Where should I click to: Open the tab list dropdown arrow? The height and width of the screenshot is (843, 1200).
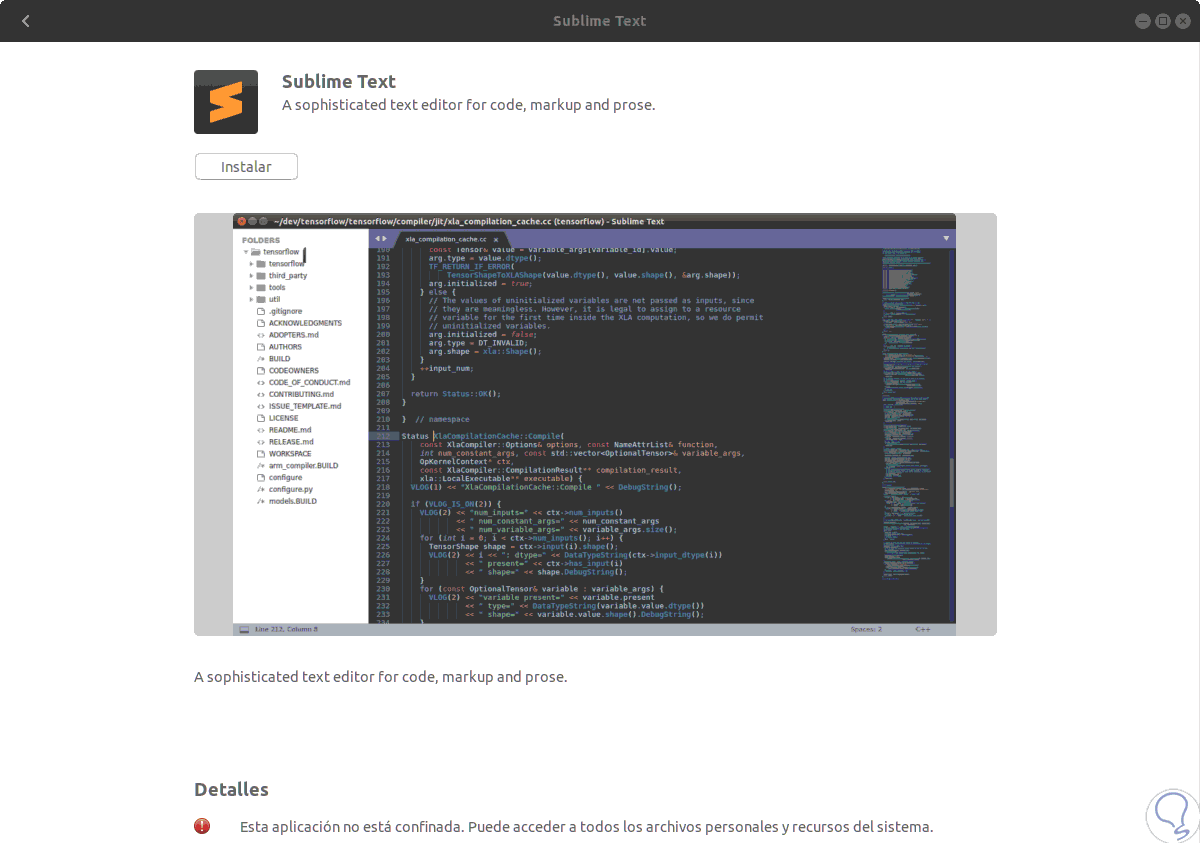(946, 238)
